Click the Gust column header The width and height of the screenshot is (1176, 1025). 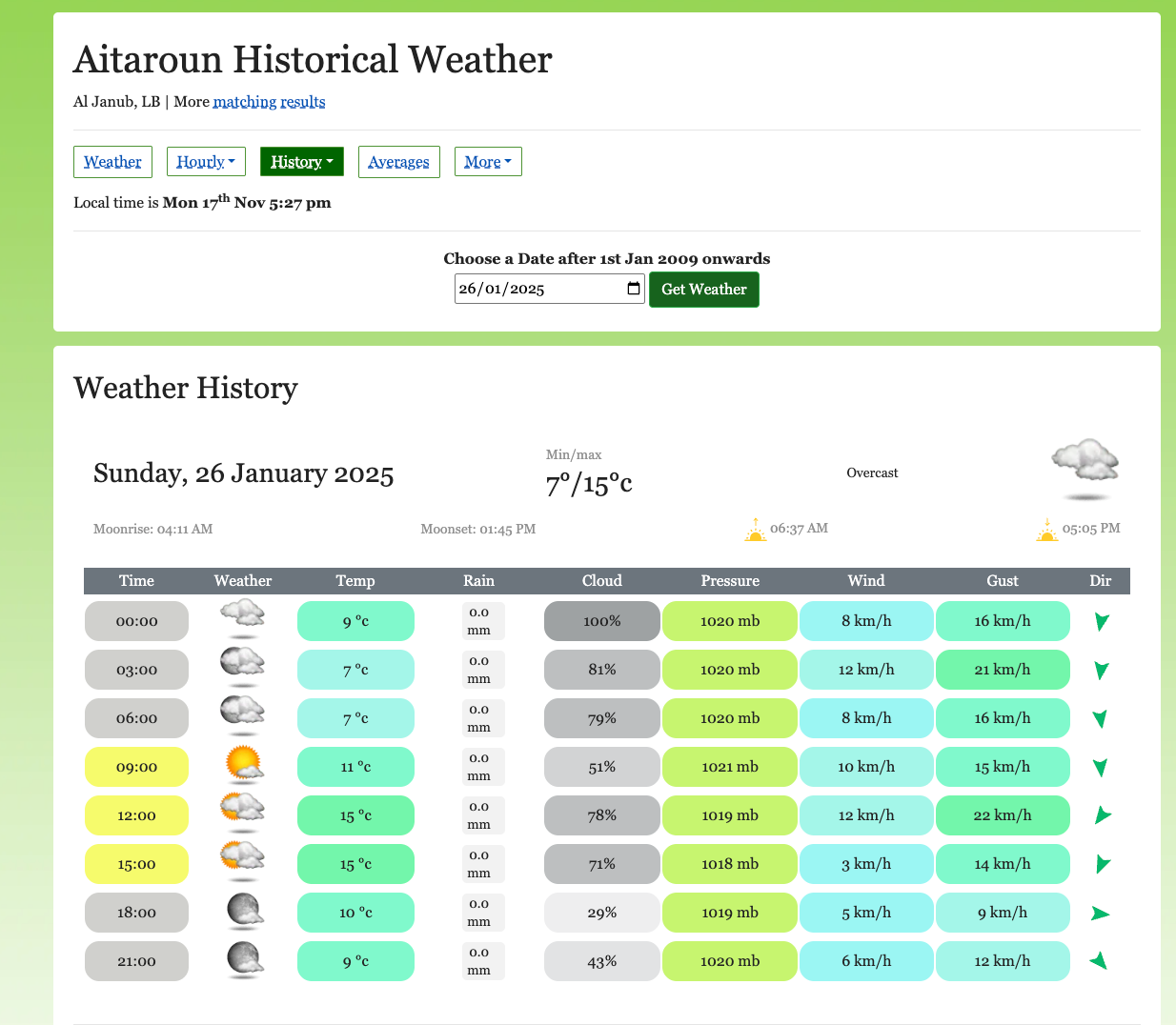pos(1003,581)
